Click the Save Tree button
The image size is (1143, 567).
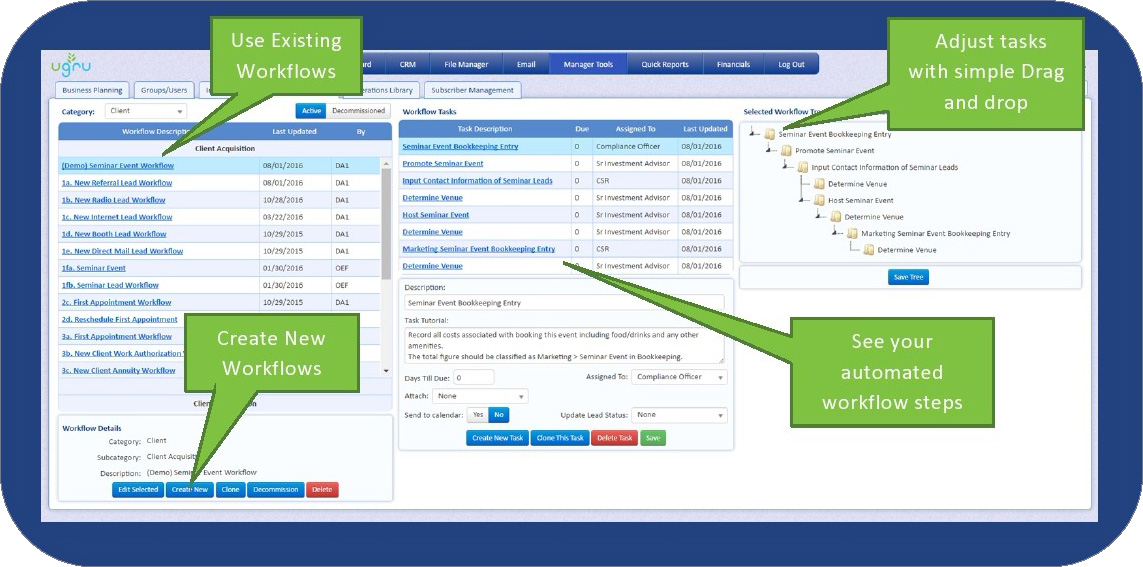908,278
